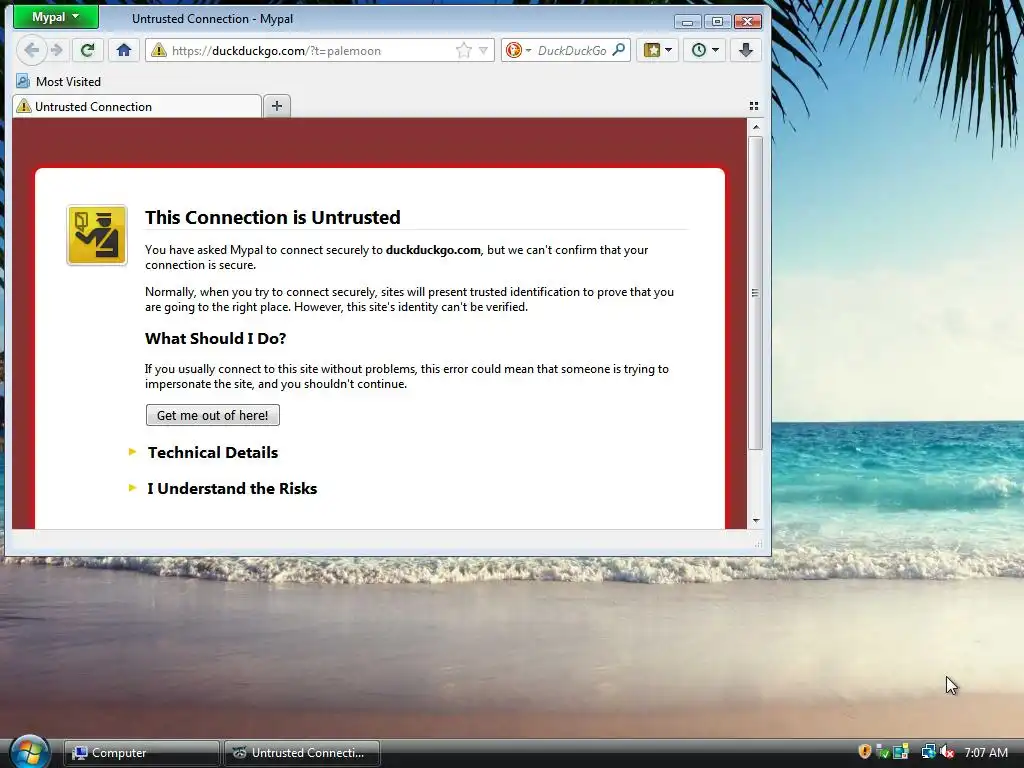Close the Mypal window

point(748,22)
